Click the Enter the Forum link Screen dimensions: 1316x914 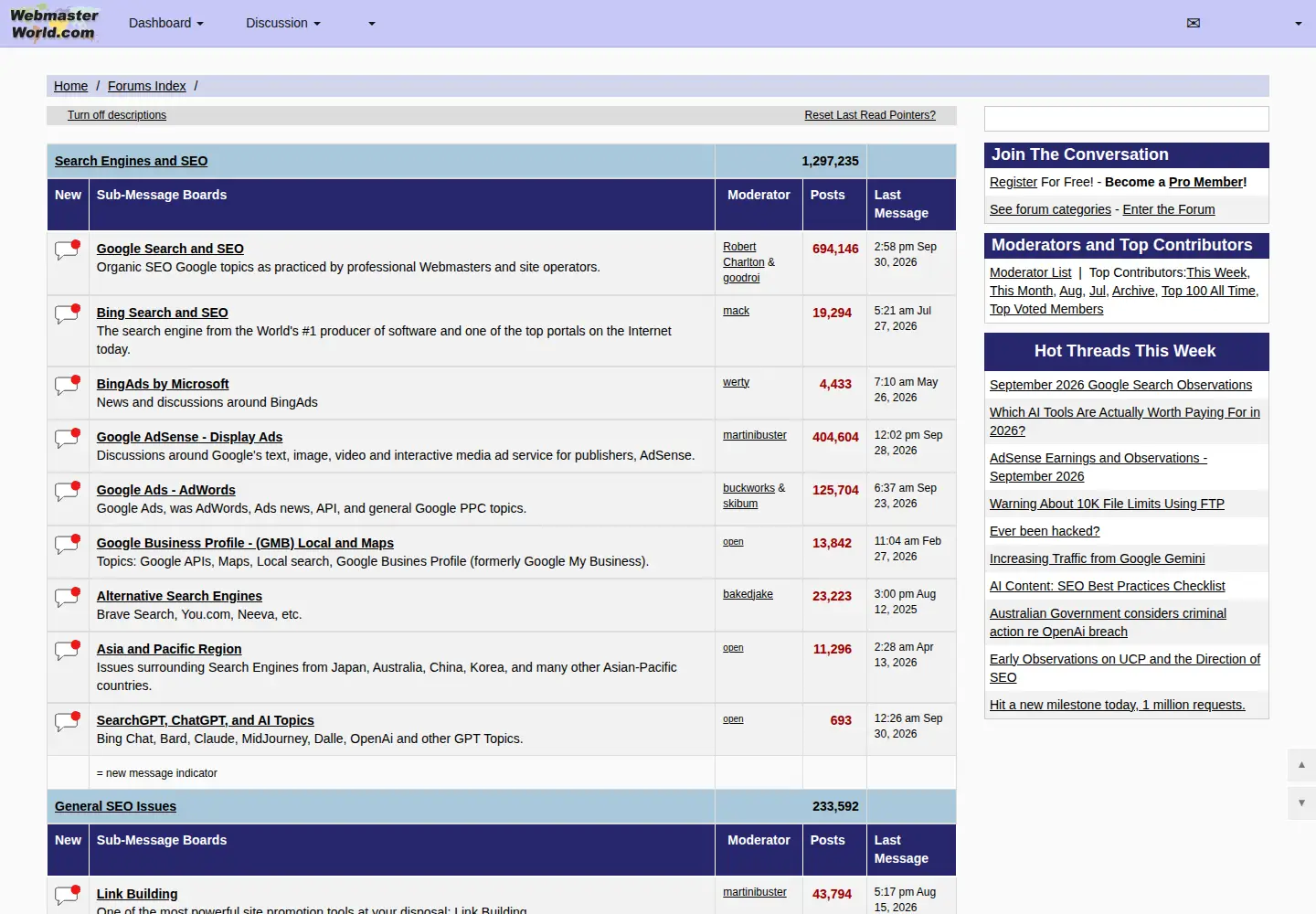[x=1169, y=209]
